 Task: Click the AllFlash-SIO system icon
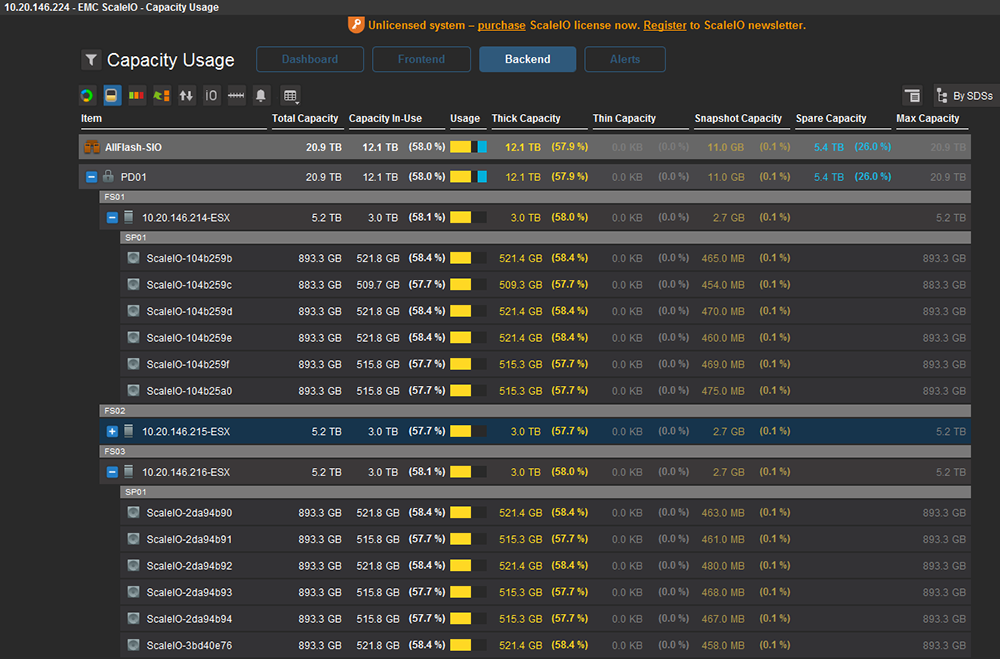click(92, 147)
